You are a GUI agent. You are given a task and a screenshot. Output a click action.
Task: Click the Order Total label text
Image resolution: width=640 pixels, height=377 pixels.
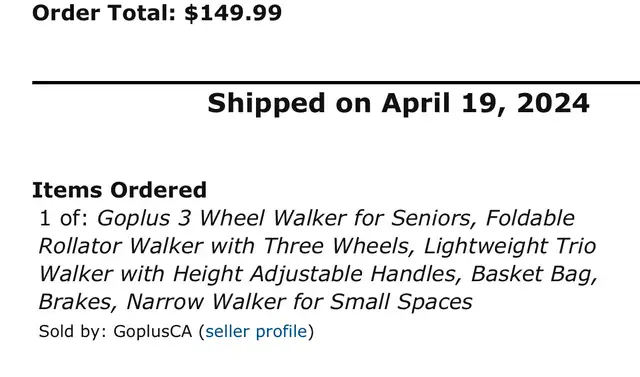point(104,13)
